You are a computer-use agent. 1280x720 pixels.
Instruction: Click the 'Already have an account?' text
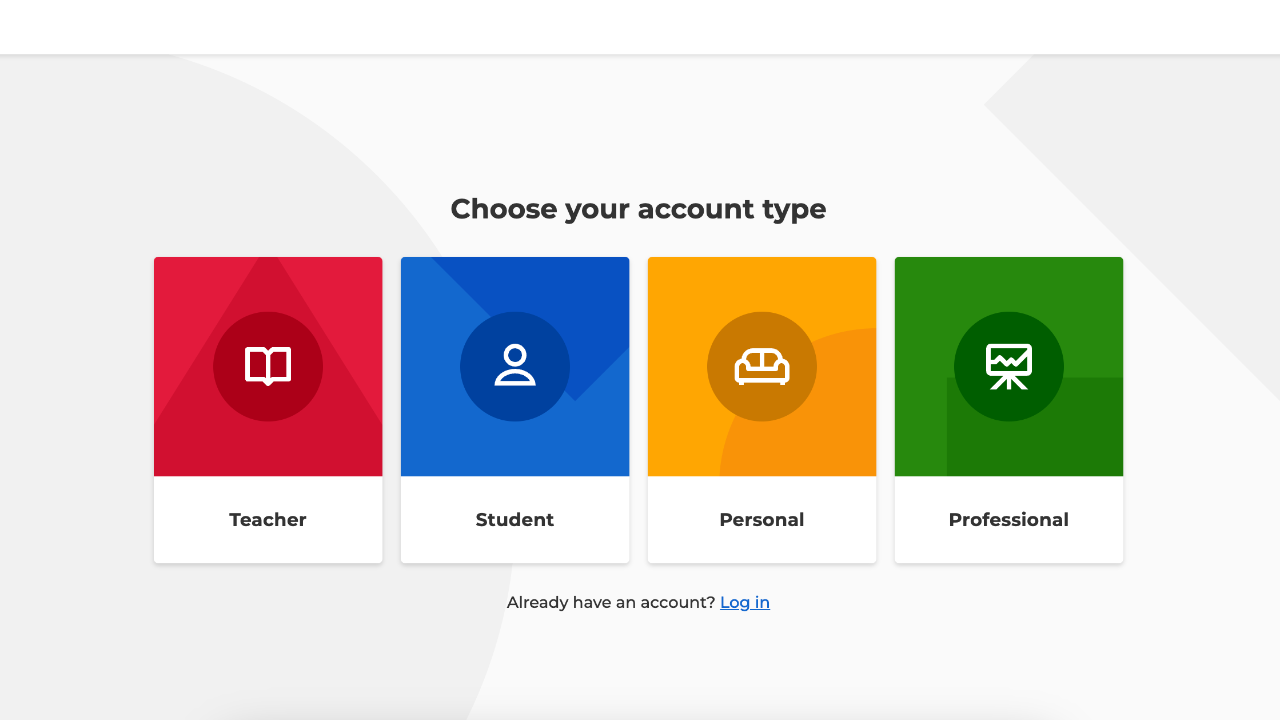tap(611, 602)
